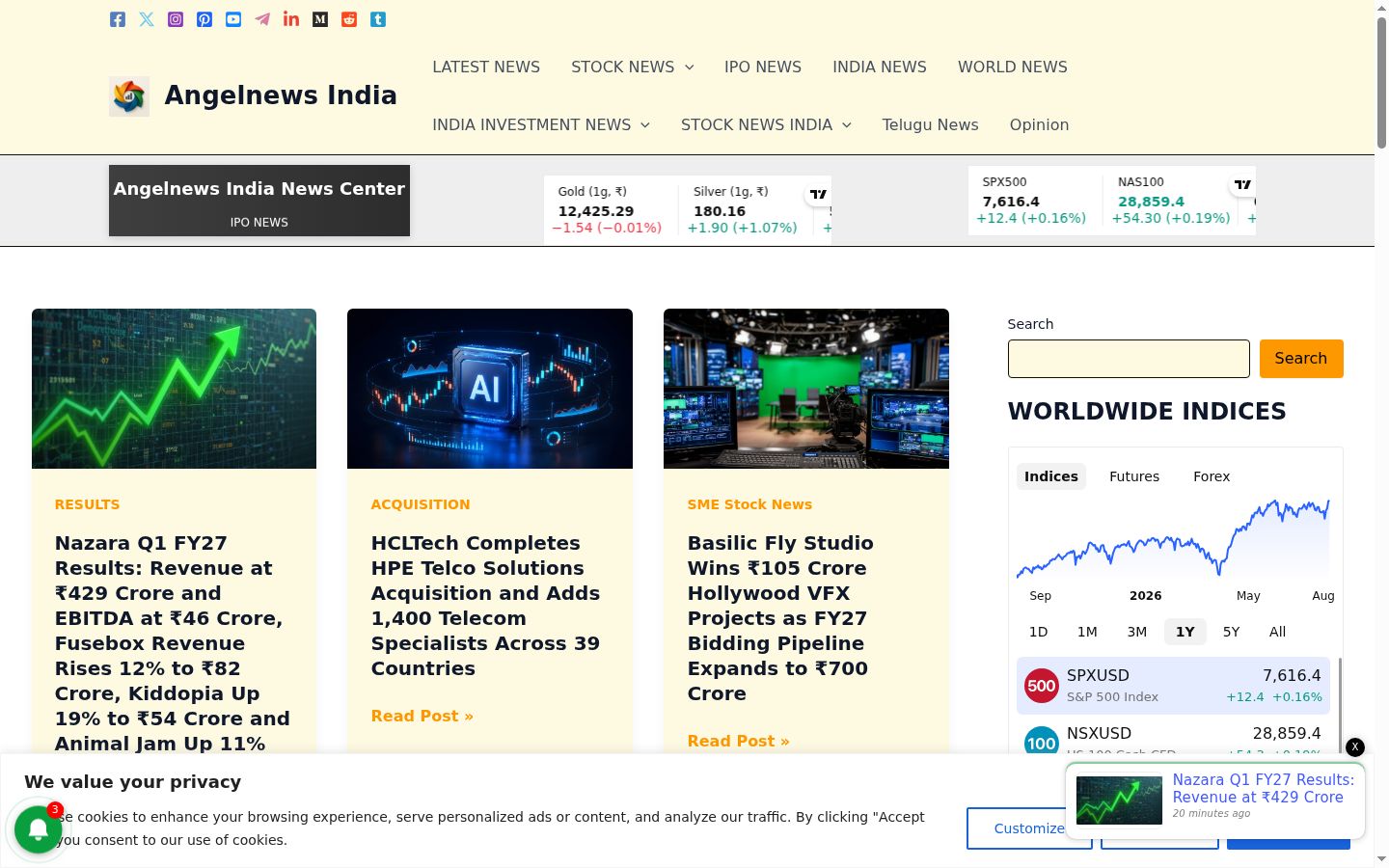Image resolution: width=1389 pixels, height=868 pixels.
Task: Click the red S&P 500 index badge
Action: click(x=1042, y=686)
